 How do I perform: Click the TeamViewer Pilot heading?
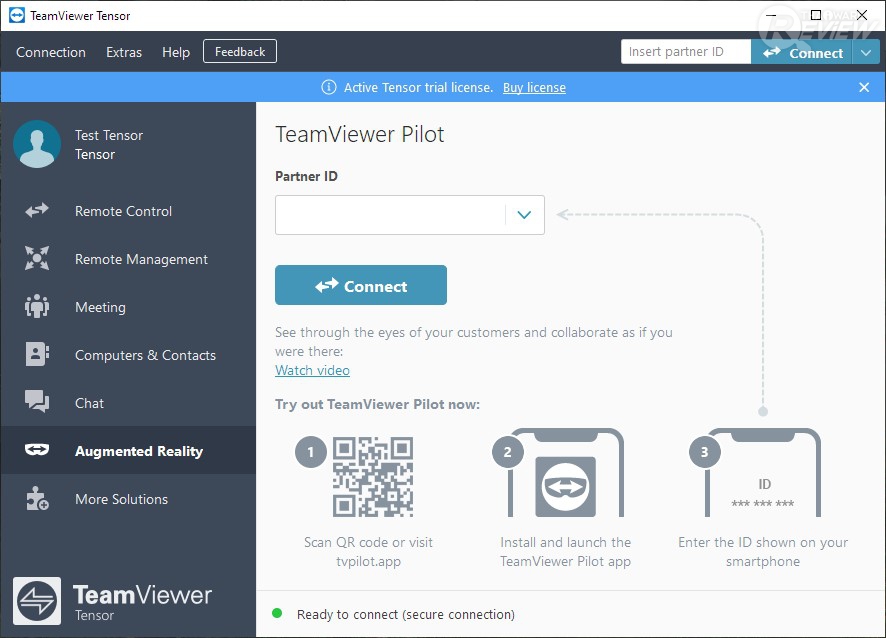tap(359, 134)
